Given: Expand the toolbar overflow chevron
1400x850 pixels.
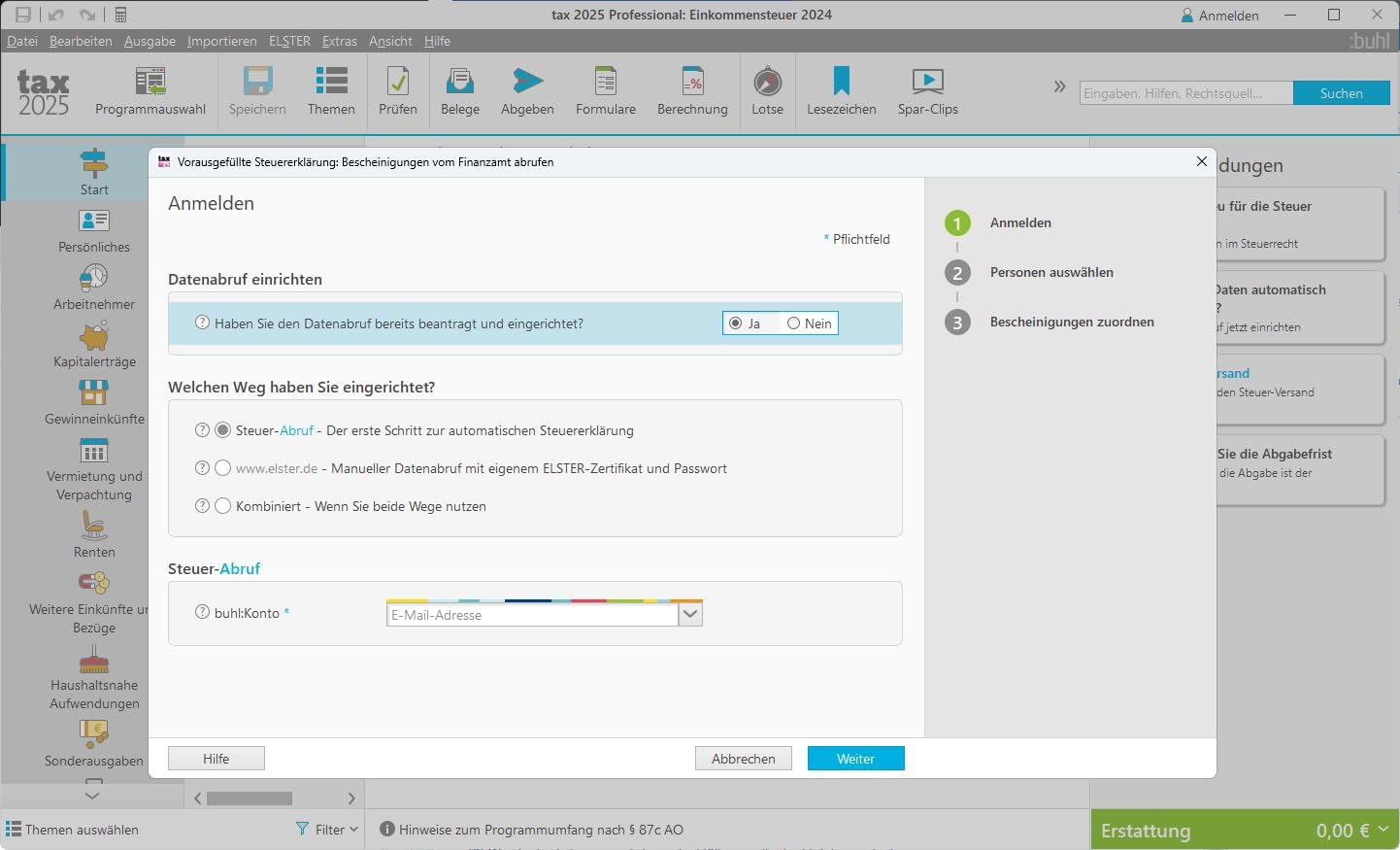Looking at the screenshot, I should [x=1059, y=86].
